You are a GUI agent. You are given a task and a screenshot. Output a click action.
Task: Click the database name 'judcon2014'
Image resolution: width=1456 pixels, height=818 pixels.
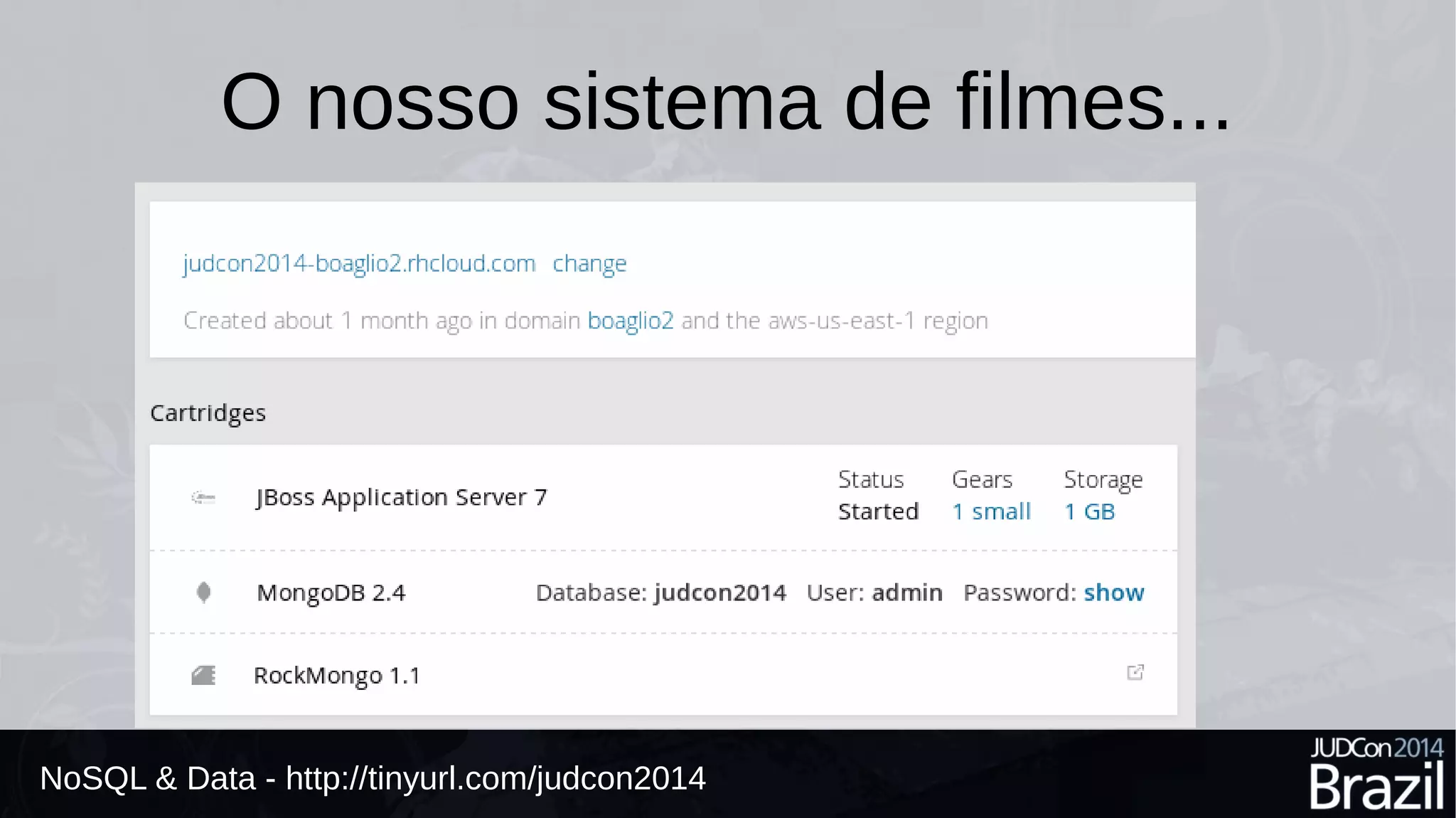pyautogui.click(x=720, y=593)
